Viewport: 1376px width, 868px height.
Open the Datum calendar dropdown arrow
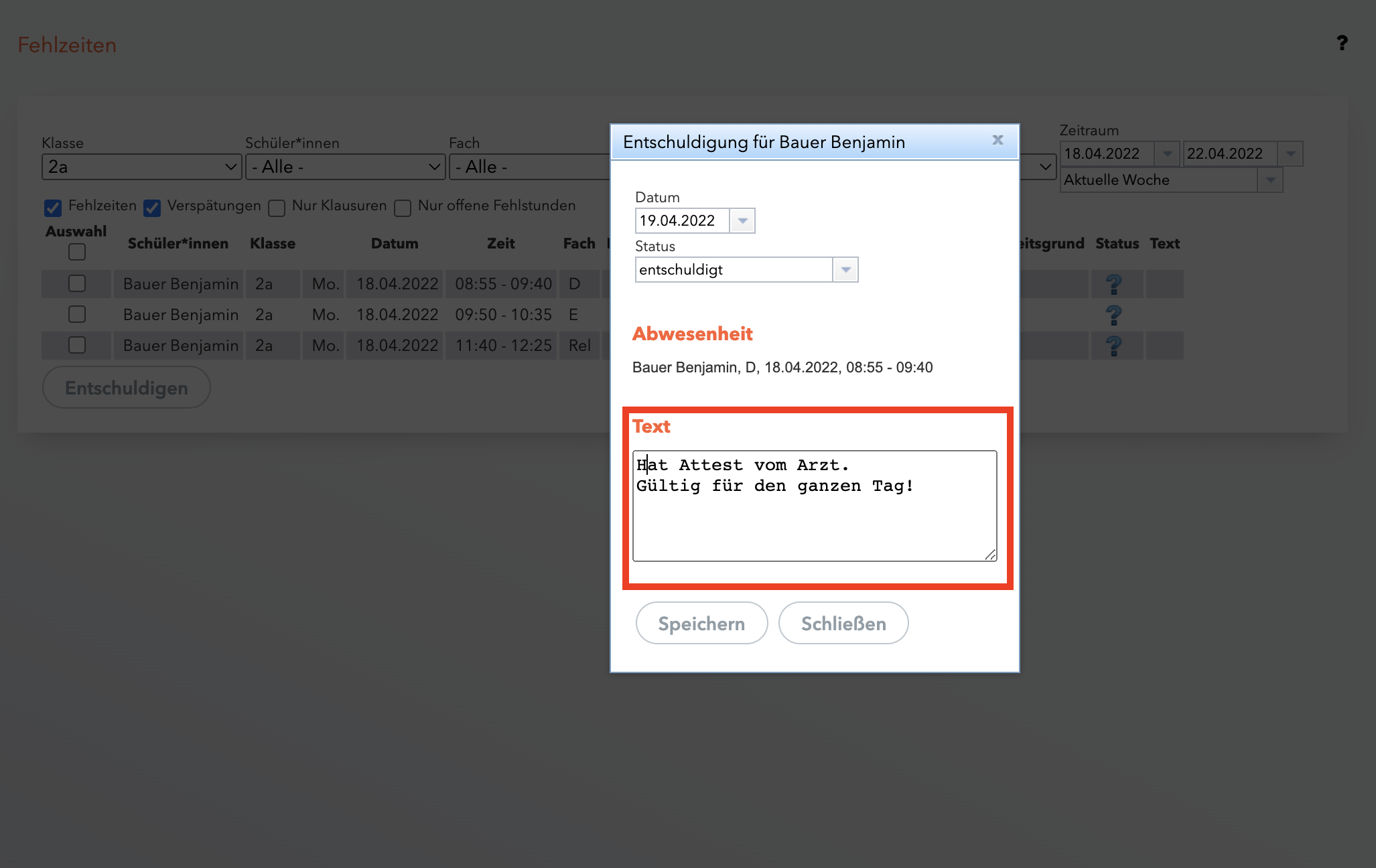tap(742, 221)
